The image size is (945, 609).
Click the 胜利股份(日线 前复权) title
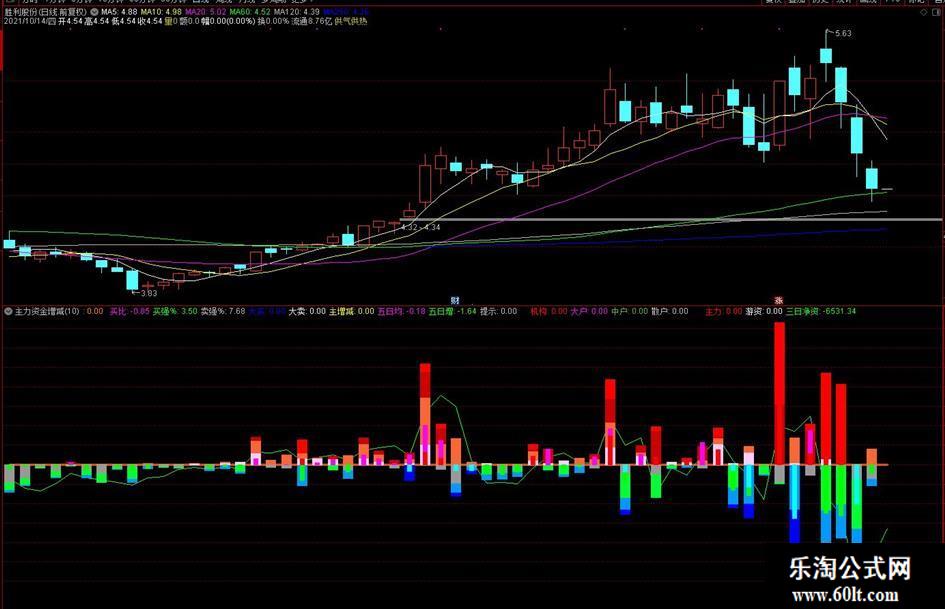(46, 12)
